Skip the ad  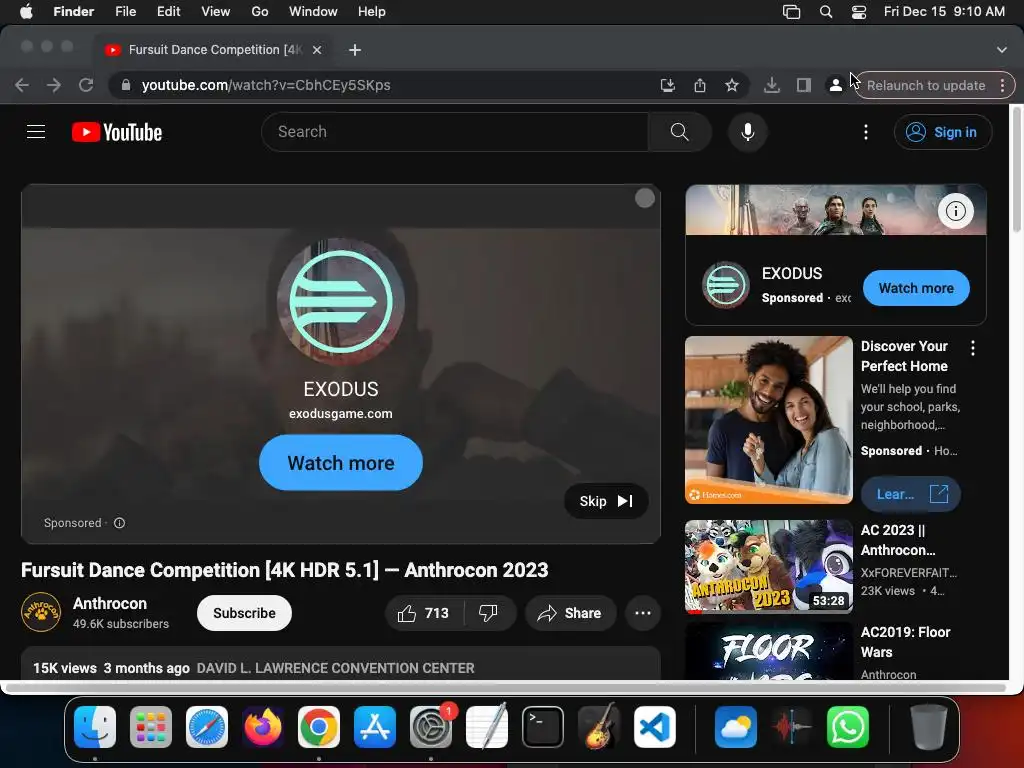(x=606, y=501)
